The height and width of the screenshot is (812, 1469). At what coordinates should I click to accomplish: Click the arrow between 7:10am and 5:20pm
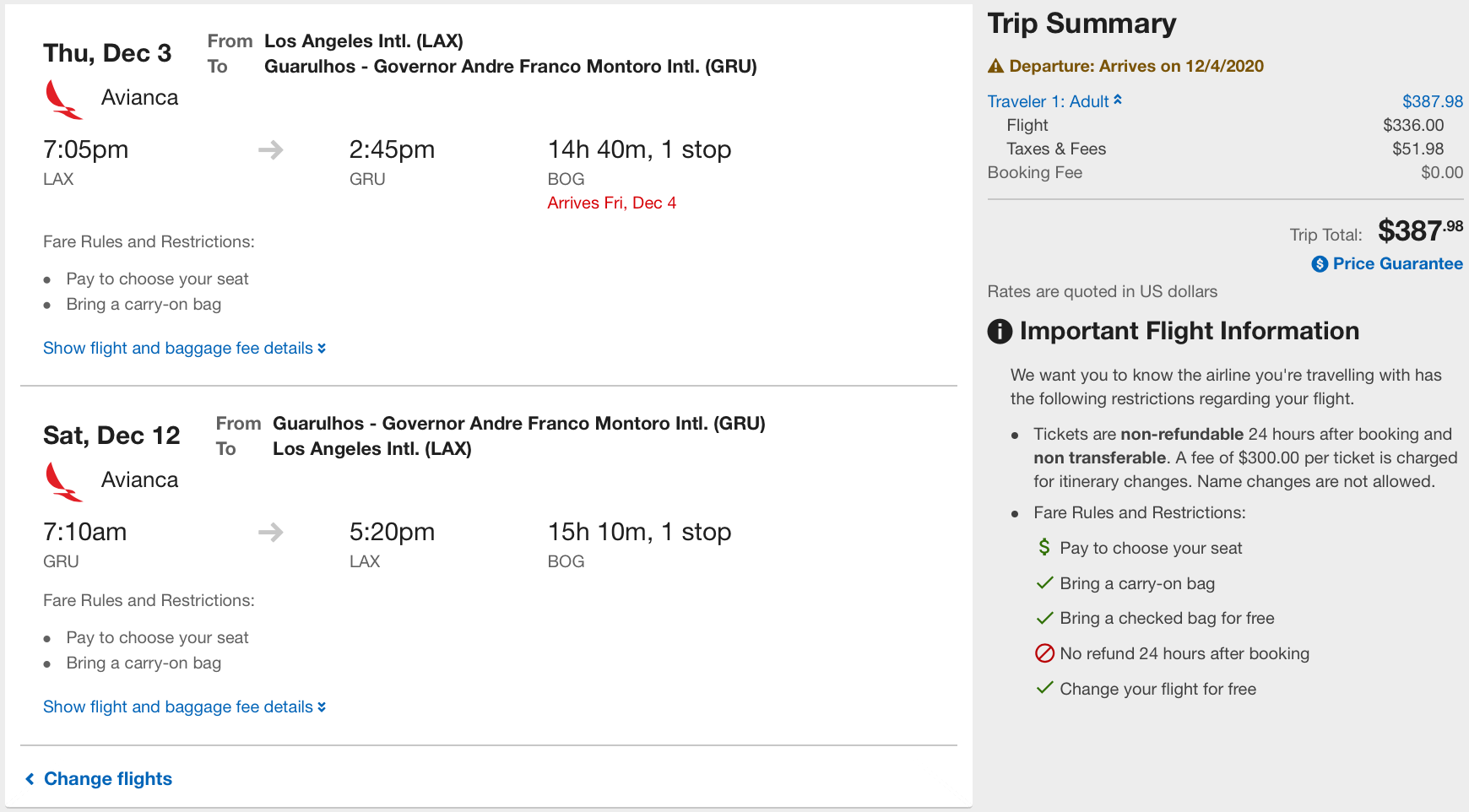tap(270, 533)
